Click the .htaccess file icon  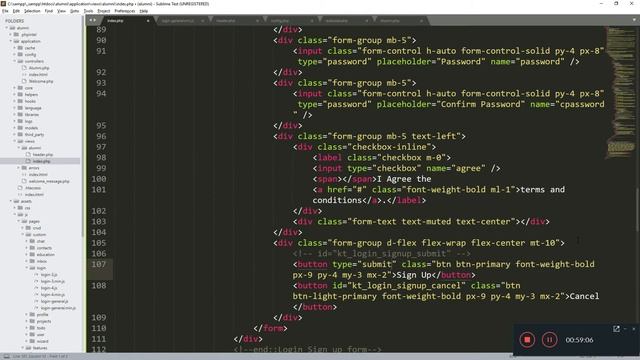click(20, 188)
